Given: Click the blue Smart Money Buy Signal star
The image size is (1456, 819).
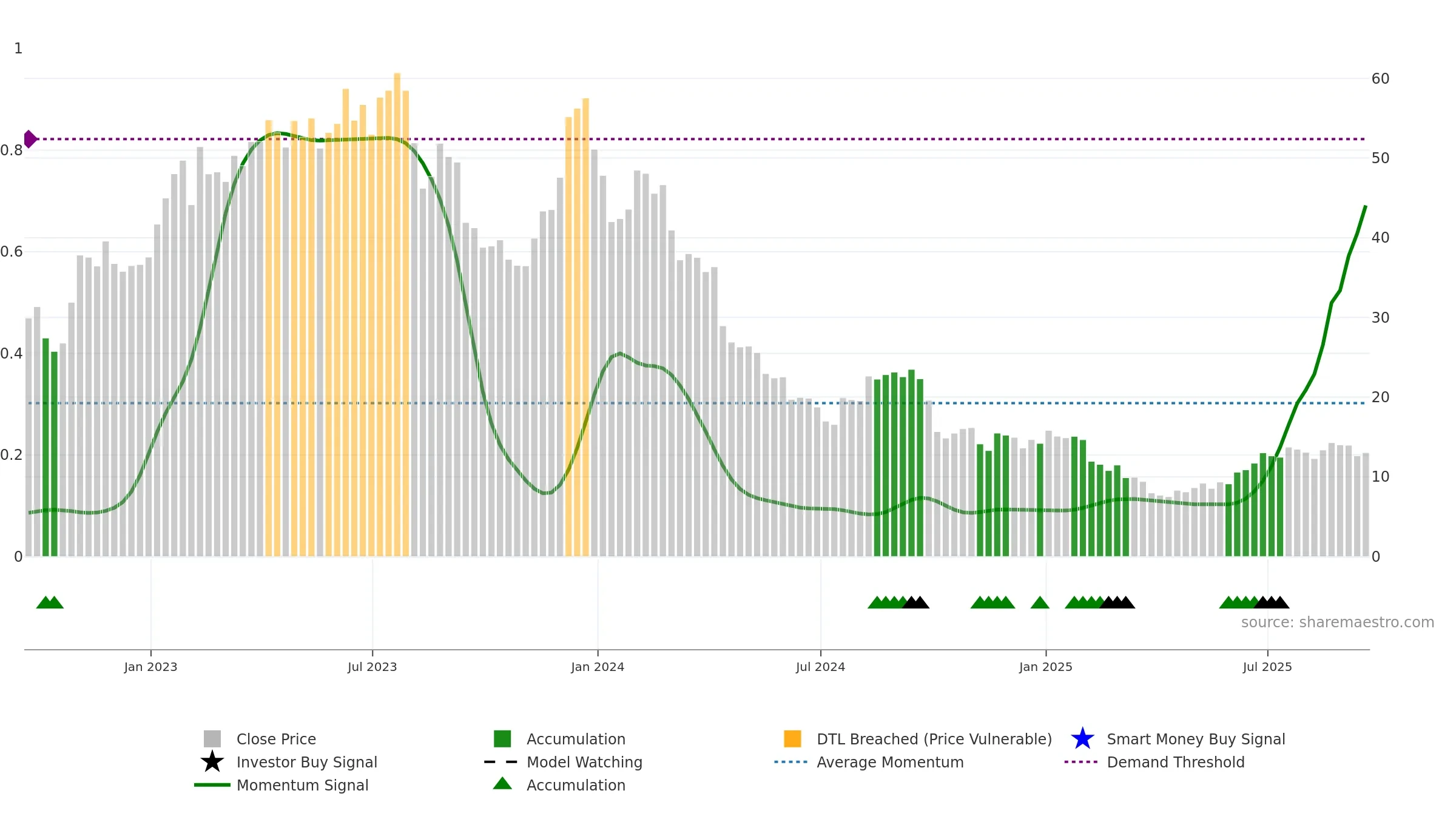Looking at the screenshot, I should pos(1082,739).
